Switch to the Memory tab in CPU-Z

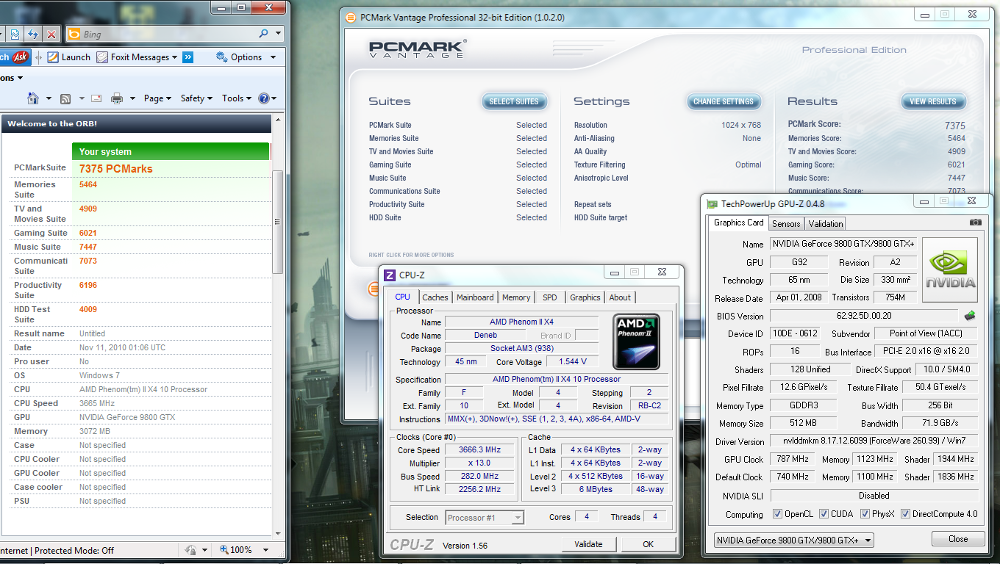(516, 297)
